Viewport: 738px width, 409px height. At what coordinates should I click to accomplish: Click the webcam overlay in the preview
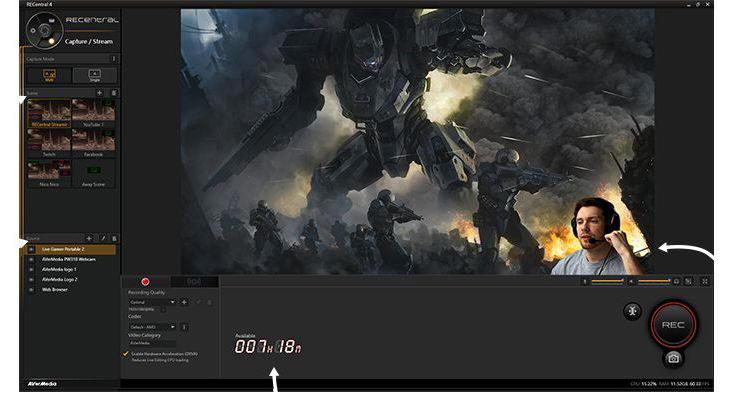click(599, 236)
